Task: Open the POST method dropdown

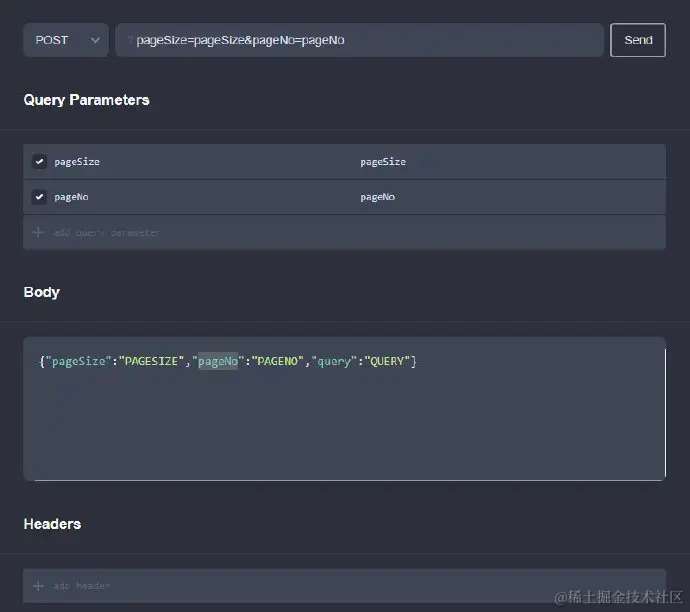Action: 66,40
